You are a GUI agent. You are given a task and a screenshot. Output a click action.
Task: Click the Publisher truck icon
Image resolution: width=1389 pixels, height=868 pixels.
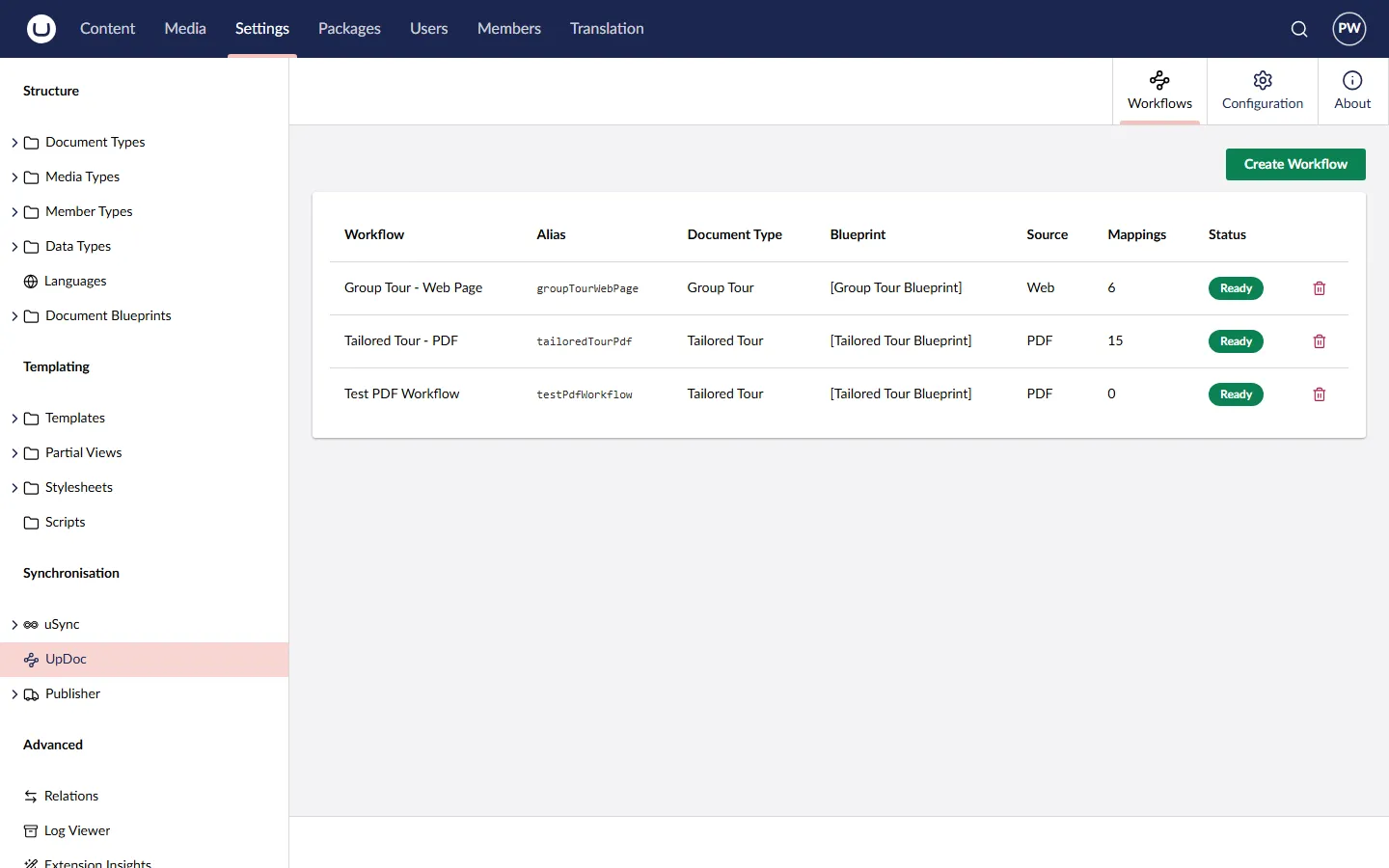[x=31, y=694]
